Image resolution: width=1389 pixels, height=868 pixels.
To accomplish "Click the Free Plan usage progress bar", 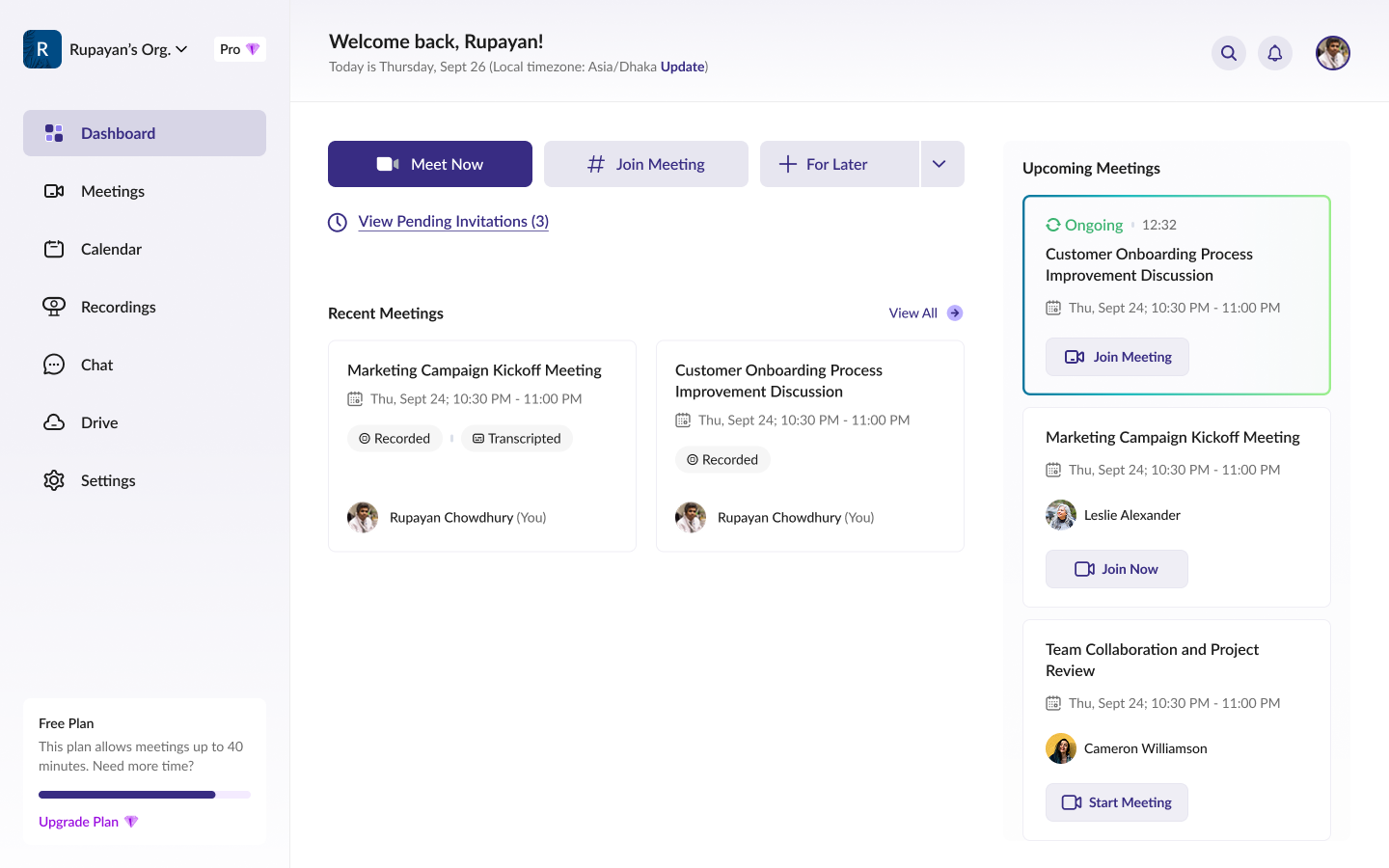I will [145, 795].
